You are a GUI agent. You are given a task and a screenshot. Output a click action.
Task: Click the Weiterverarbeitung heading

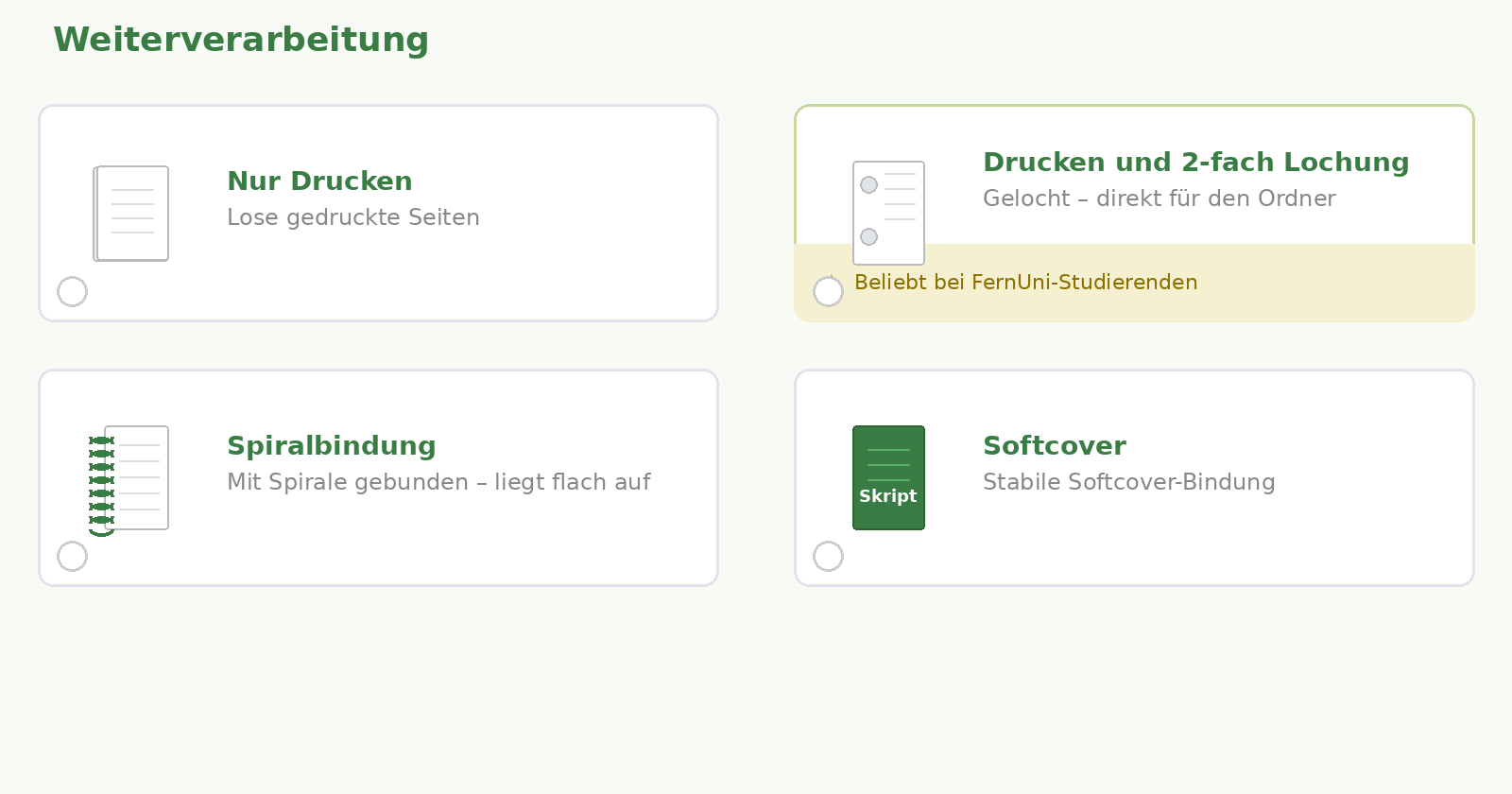point(241,40)
